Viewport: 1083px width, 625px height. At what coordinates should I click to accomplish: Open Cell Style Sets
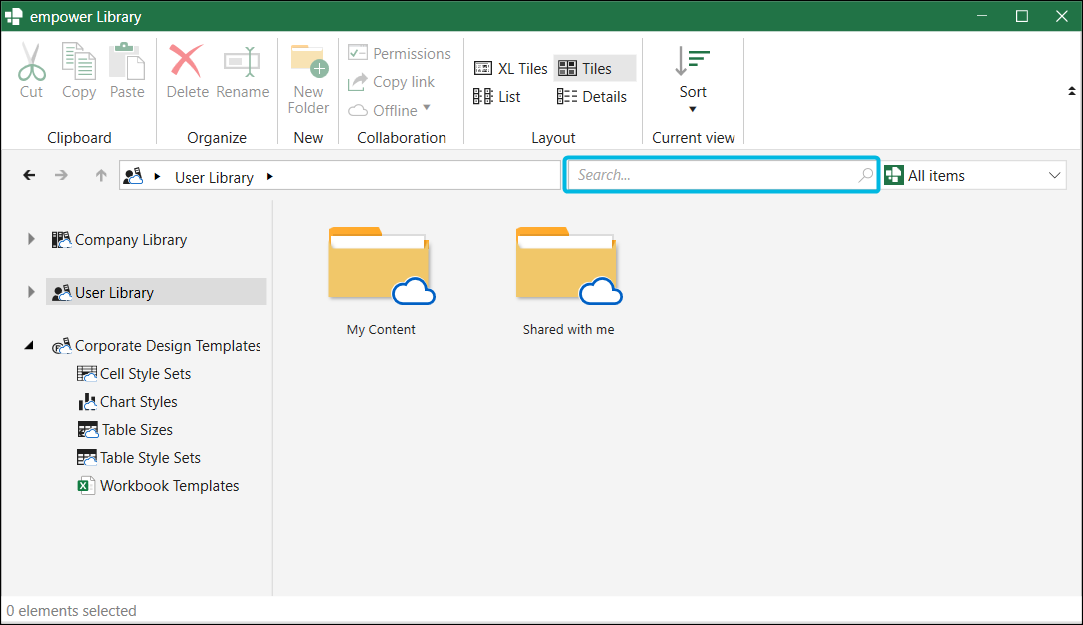pyautogui.click(x=145, y=374)
